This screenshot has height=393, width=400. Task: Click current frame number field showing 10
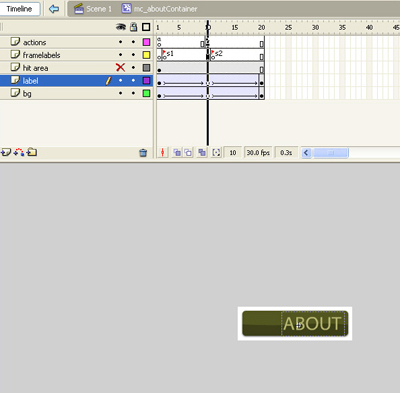tap(233, 153)
